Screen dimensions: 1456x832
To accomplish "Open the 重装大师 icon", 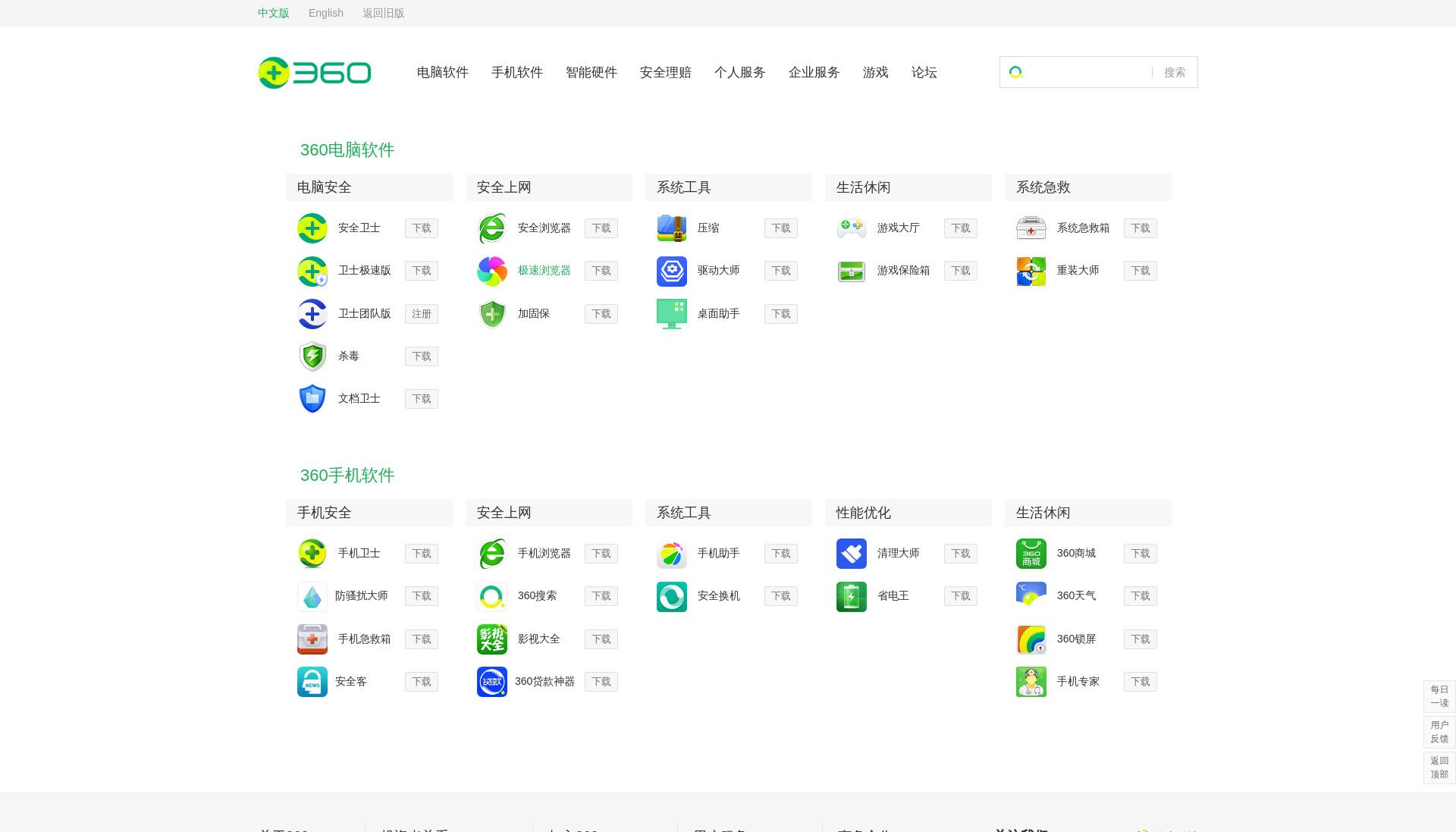I will pyautogui.click(x=1031, y=271).
